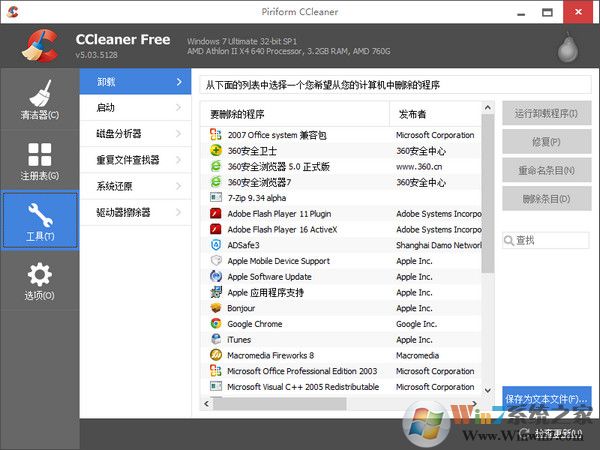Click the 360安全浏览器7 icon
The image size is (600, 450).
tap(216, 182)
